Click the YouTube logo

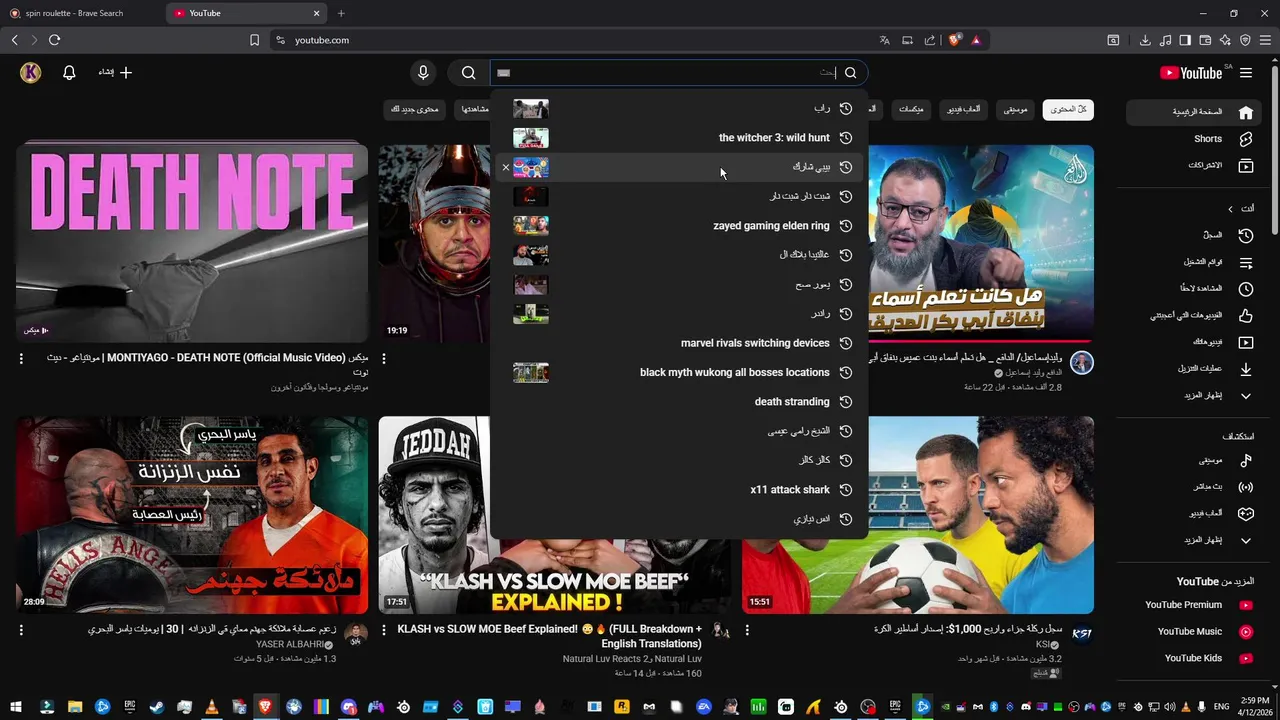pyautogui.click(x=1191, y=73)
